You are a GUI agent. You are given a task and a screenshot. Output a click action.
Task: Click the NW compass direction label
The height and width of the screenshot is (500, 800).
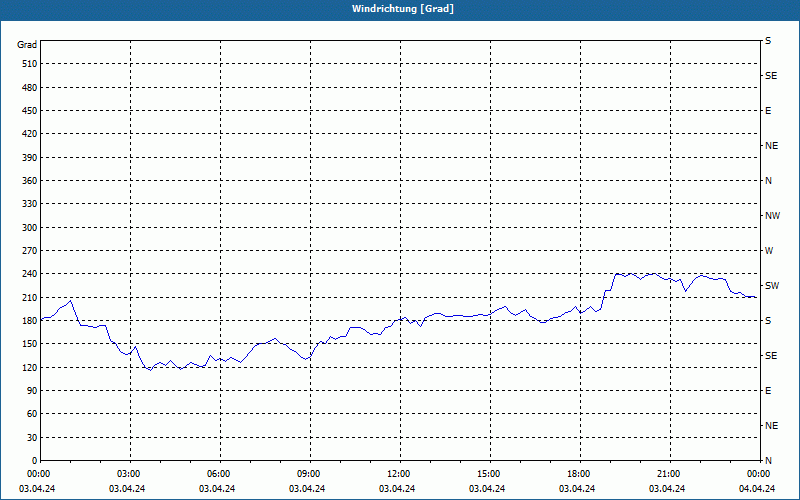coord(772,216)
